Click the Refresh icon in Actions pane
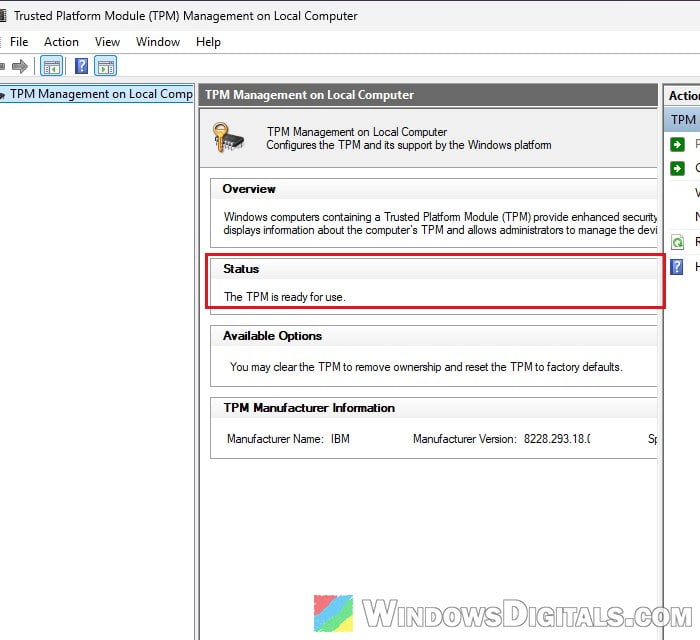700x640 pixels. point(677,242)
